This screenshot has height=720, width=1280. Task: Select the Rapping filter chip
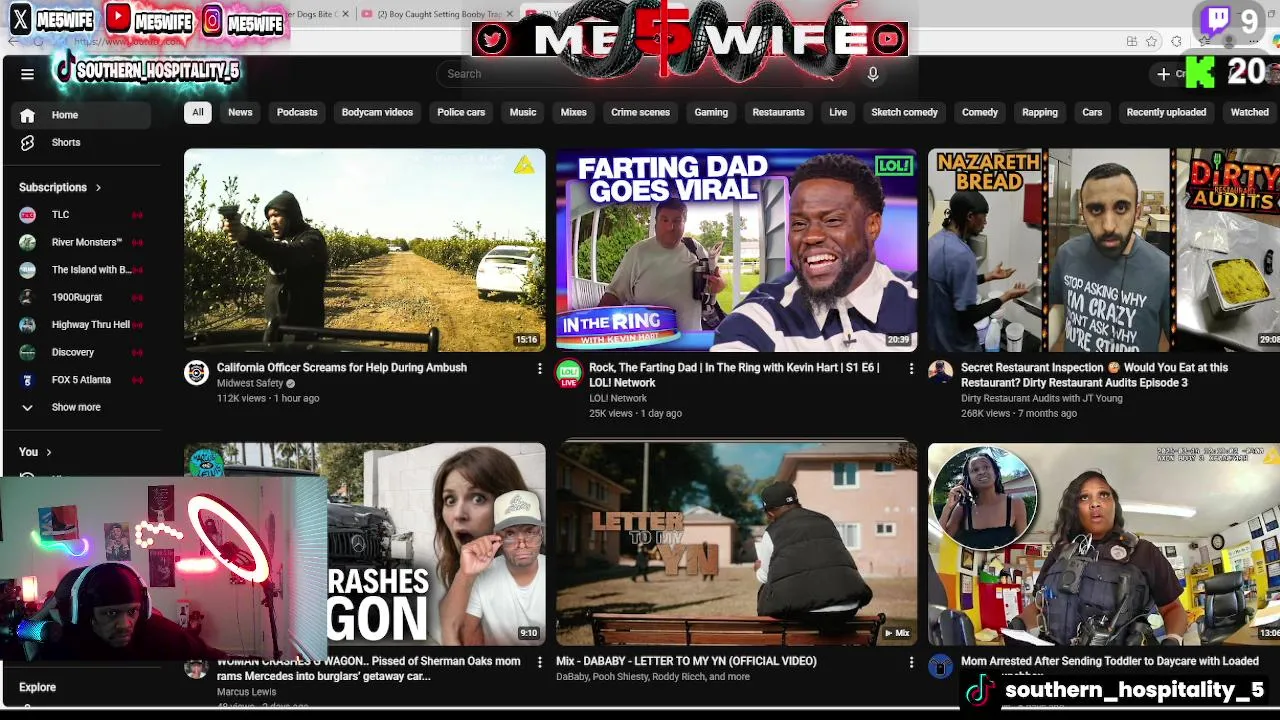(1040, 112)
